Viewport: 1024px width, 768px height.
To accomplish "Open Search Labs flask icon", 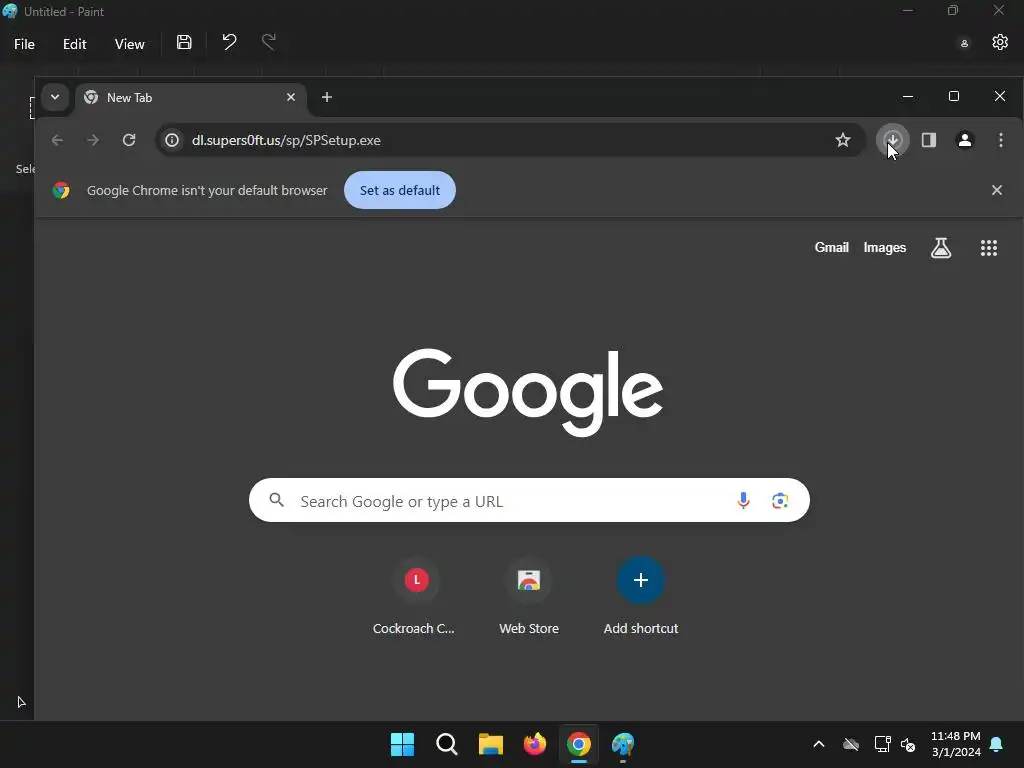I will point(940,248).
